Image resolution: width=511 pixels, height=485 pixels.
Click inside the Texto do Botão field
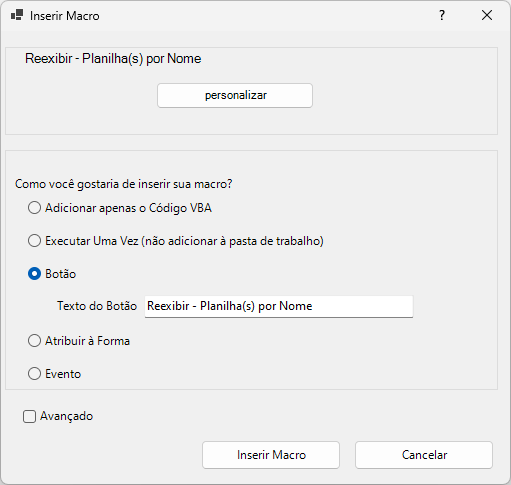point(279,306)
